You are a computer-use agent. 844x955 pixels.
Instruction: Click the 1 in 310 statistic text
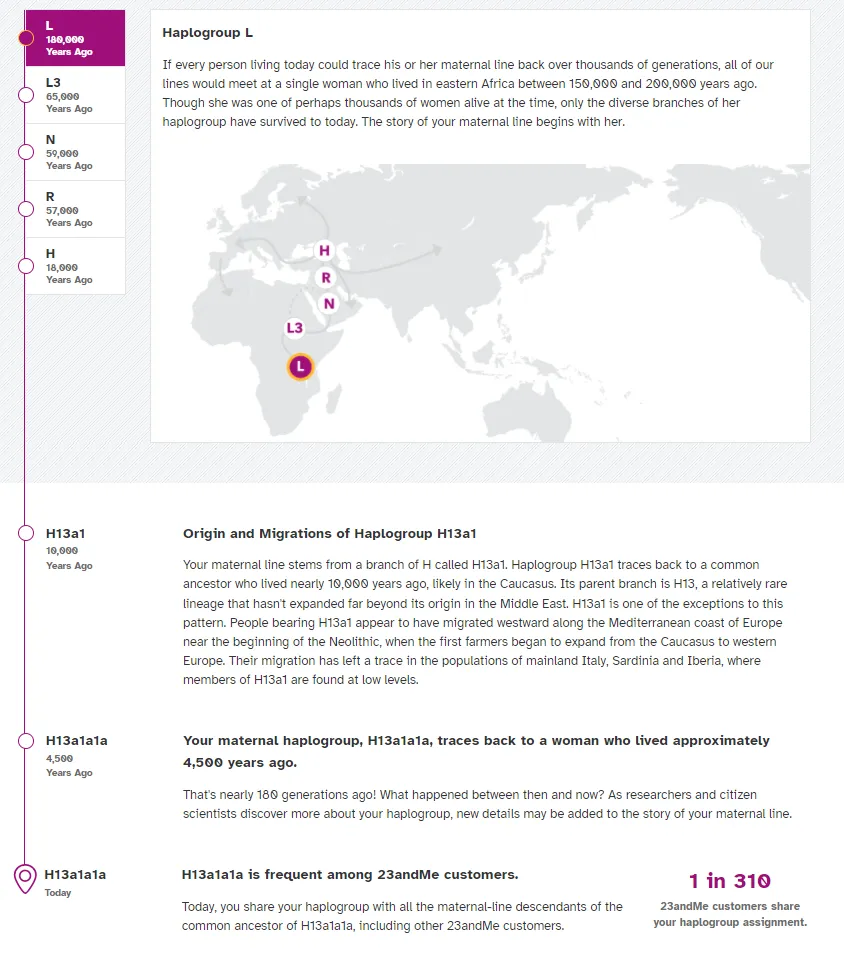click(x=730, y=881)
